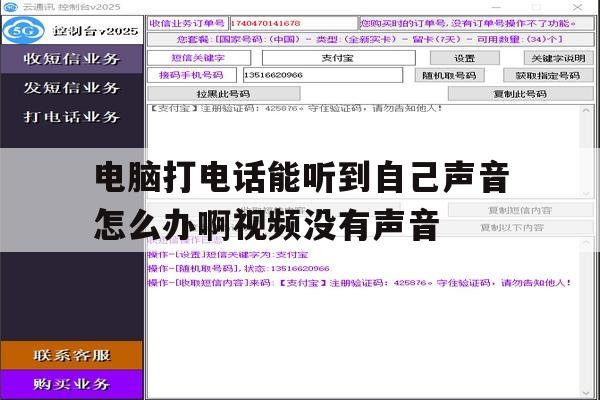Copy the number with 复制此号码

click(x=520, y=94)
